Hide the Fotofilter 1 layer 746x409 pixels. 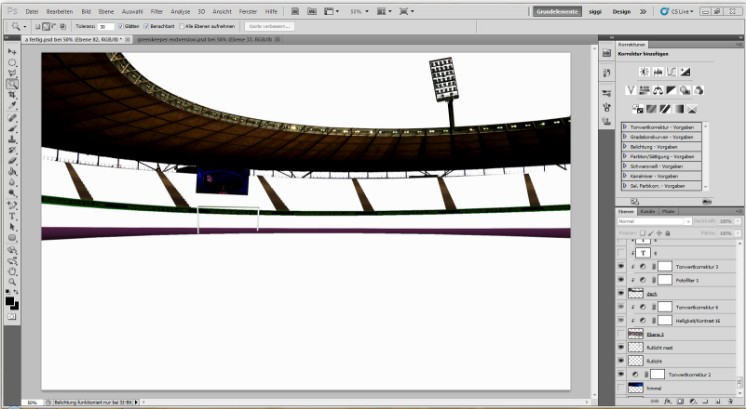click(x=621, y=281)
